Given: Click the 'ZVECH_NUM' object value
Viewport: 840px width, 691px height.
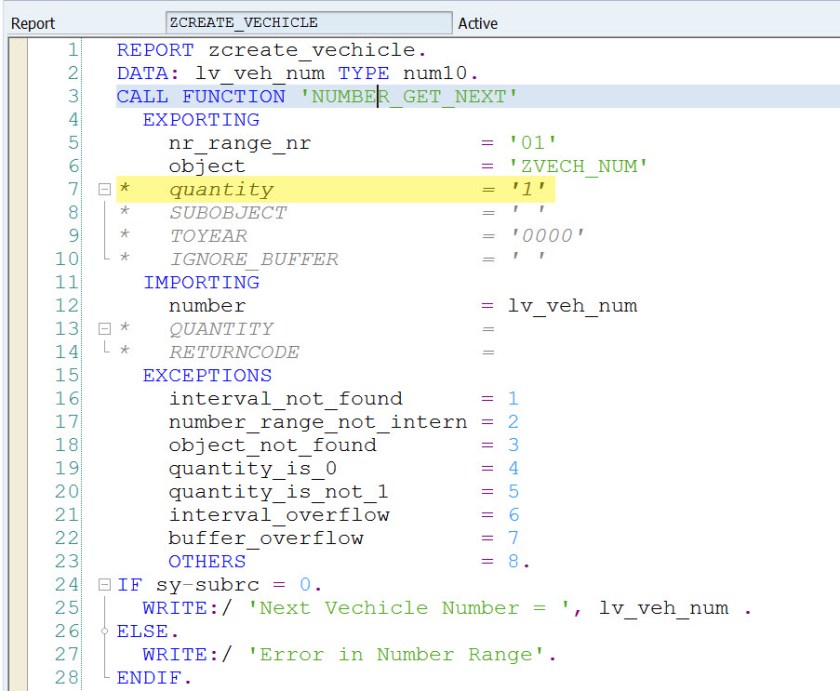Looking at the screenshot, I should coord(572,166).
